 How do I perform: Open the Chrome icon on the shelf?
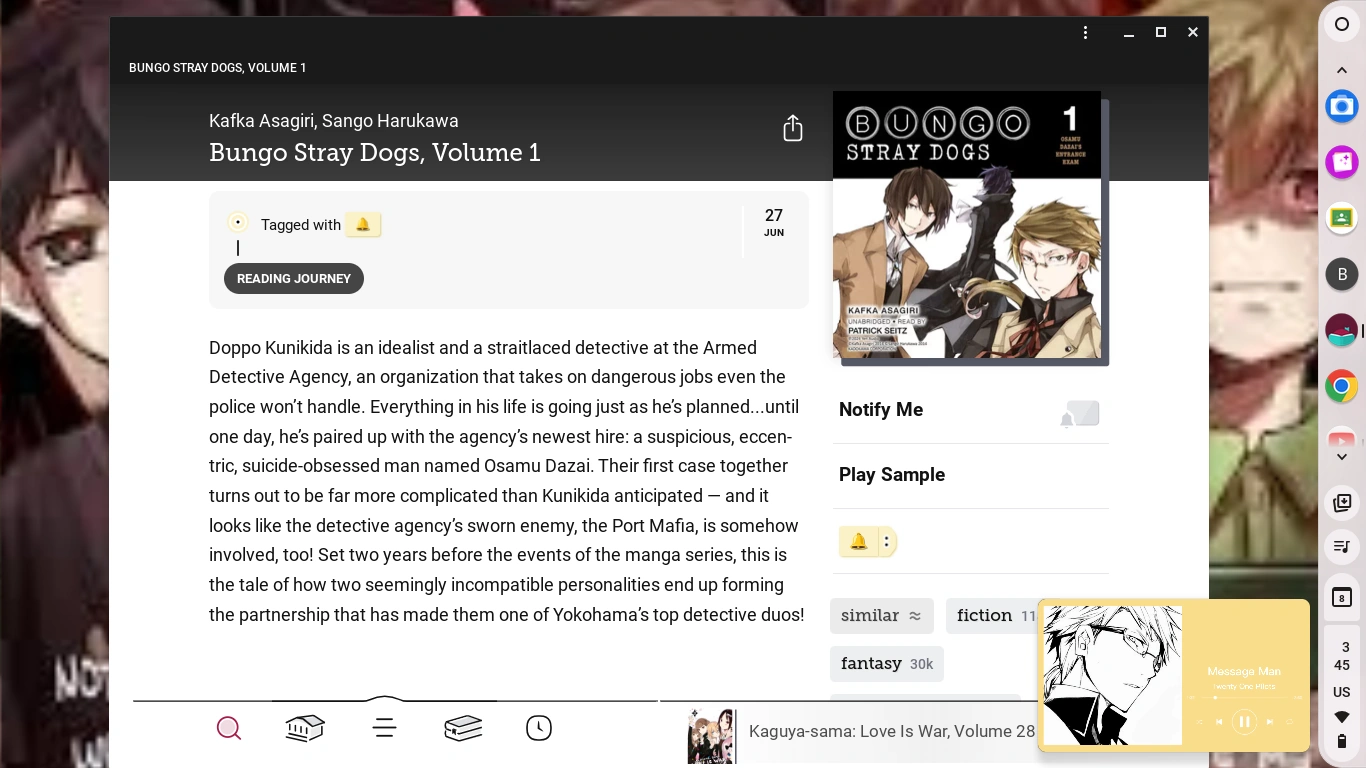1342,386
